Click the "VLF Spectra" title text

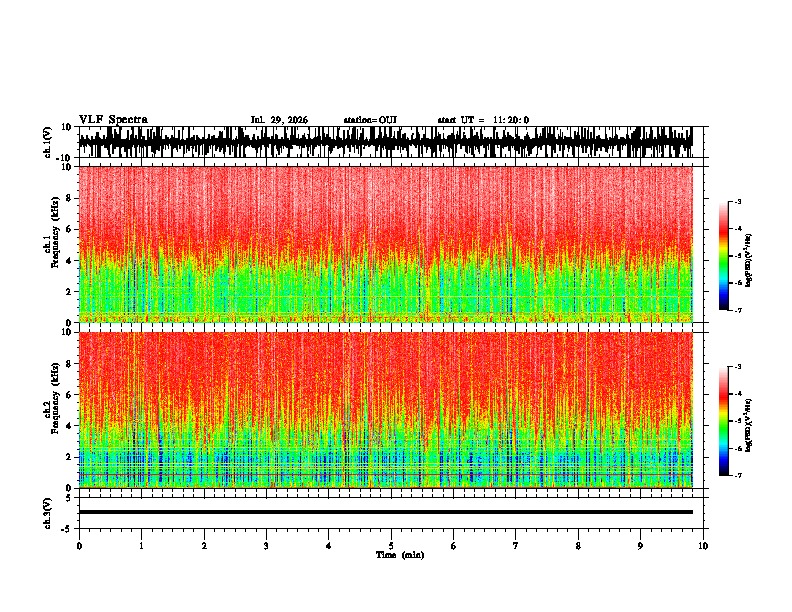pyautogui.click(x=113, y=120)
